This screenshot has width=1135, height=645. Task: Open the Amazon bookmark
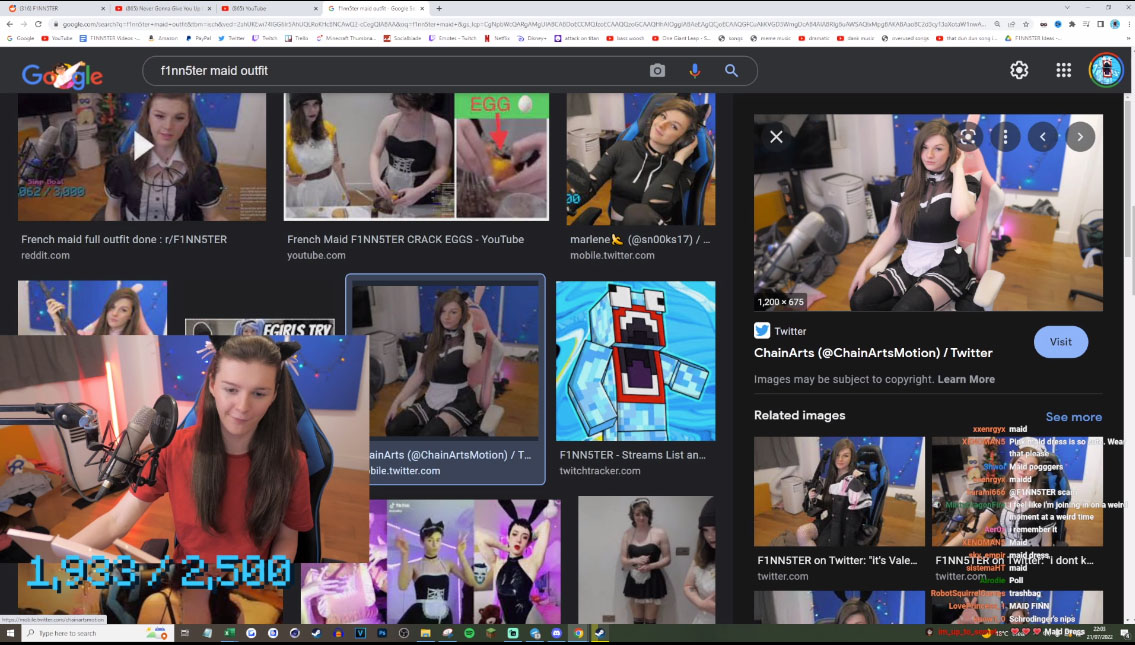point(163,38)
